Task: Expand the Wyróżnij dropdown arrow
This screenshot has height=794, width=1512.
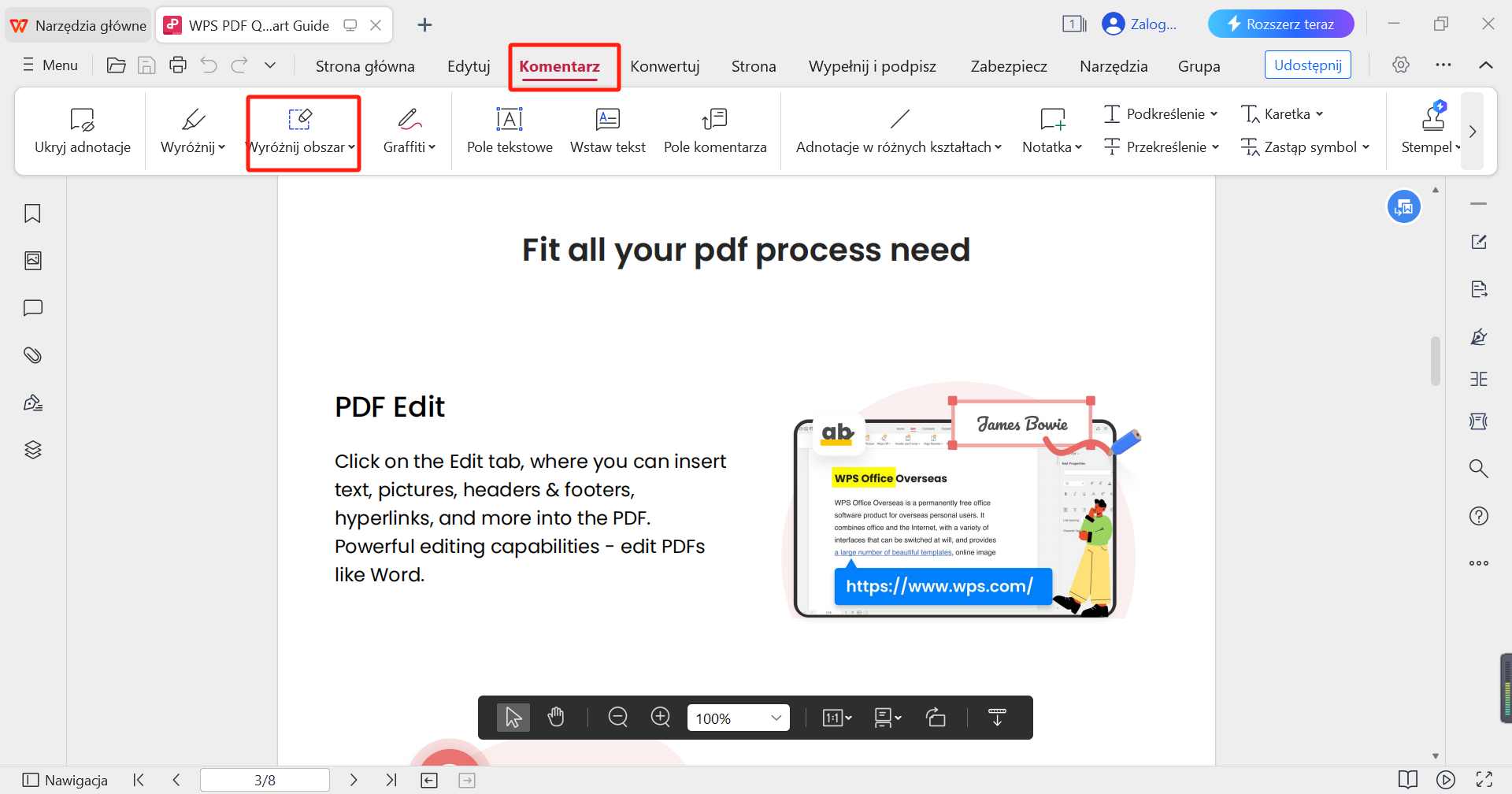Action: (x=222, y=147)
